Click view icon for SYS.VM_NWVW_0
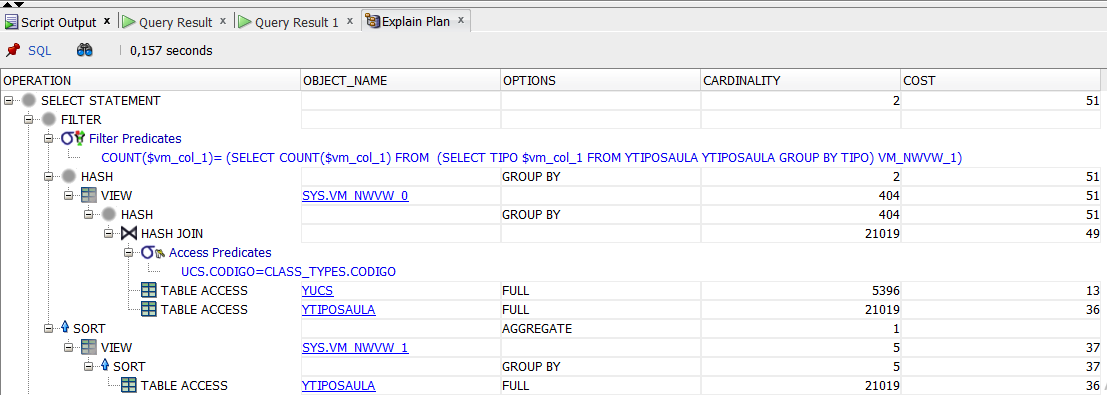 click(90, 196)
